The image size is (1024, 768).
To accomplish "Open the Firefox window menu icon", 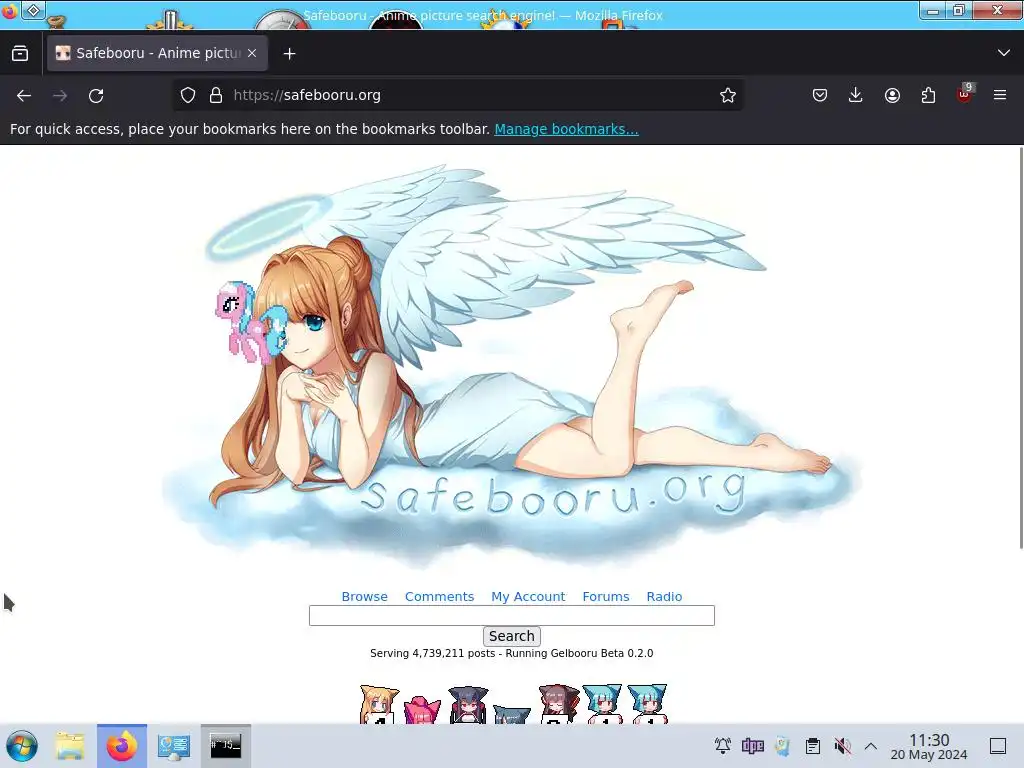I will tap(9, 11).
